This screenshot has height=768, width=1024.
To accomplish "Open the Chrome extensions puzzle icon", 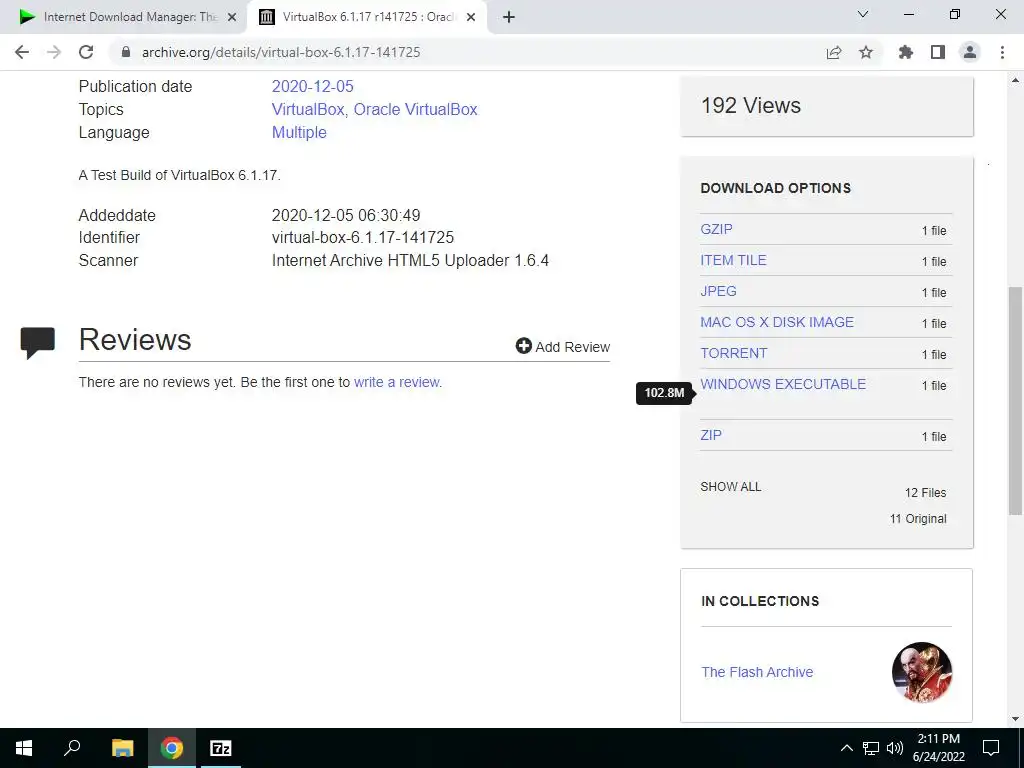I will (906, 52).
